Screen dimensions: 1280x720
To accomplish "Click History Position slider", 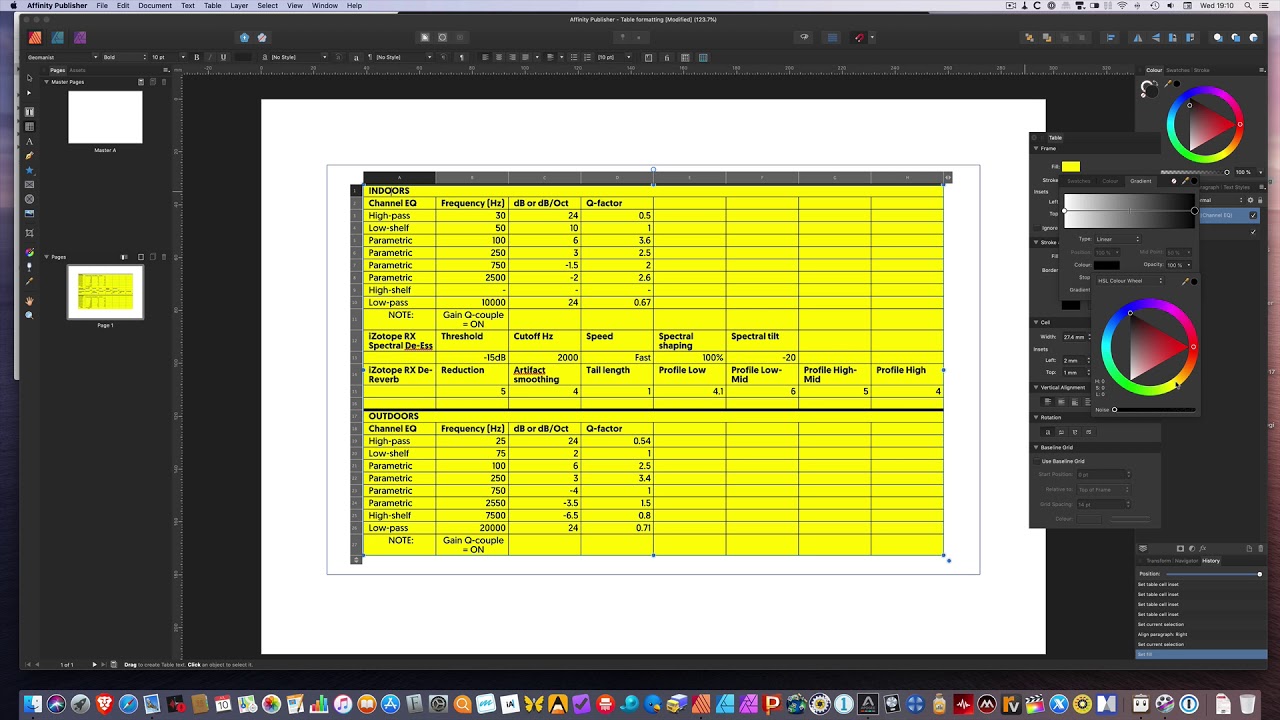I will click(x=1213, y=574).
